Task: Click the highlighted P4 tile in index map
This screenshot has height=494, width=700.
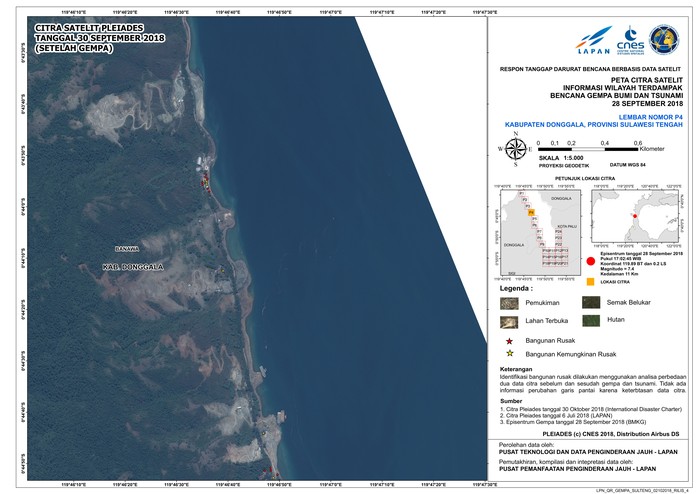Action: click(531, 213)
